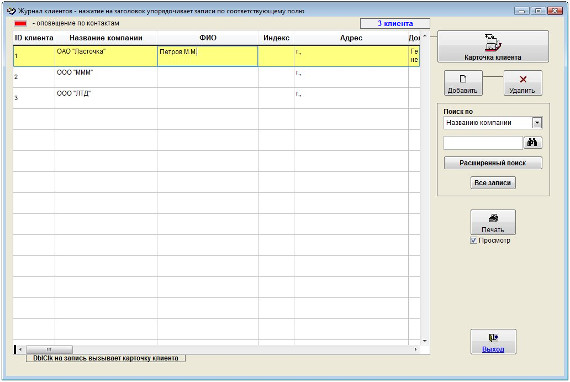Click the horizontal scrollbar left arrow
Screen dimensions: 570x382
click(x=20, y=349)
